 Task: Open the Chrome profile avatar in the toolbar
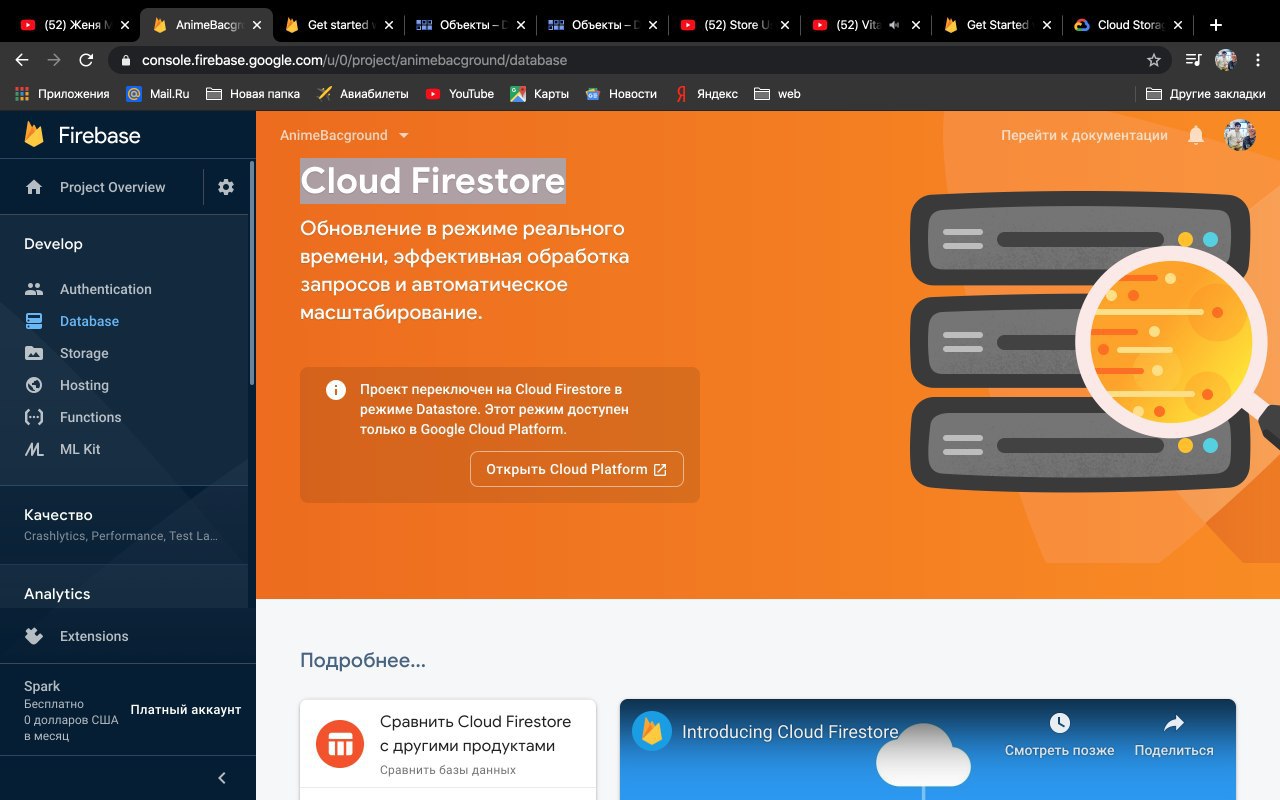coord(1226,60)
